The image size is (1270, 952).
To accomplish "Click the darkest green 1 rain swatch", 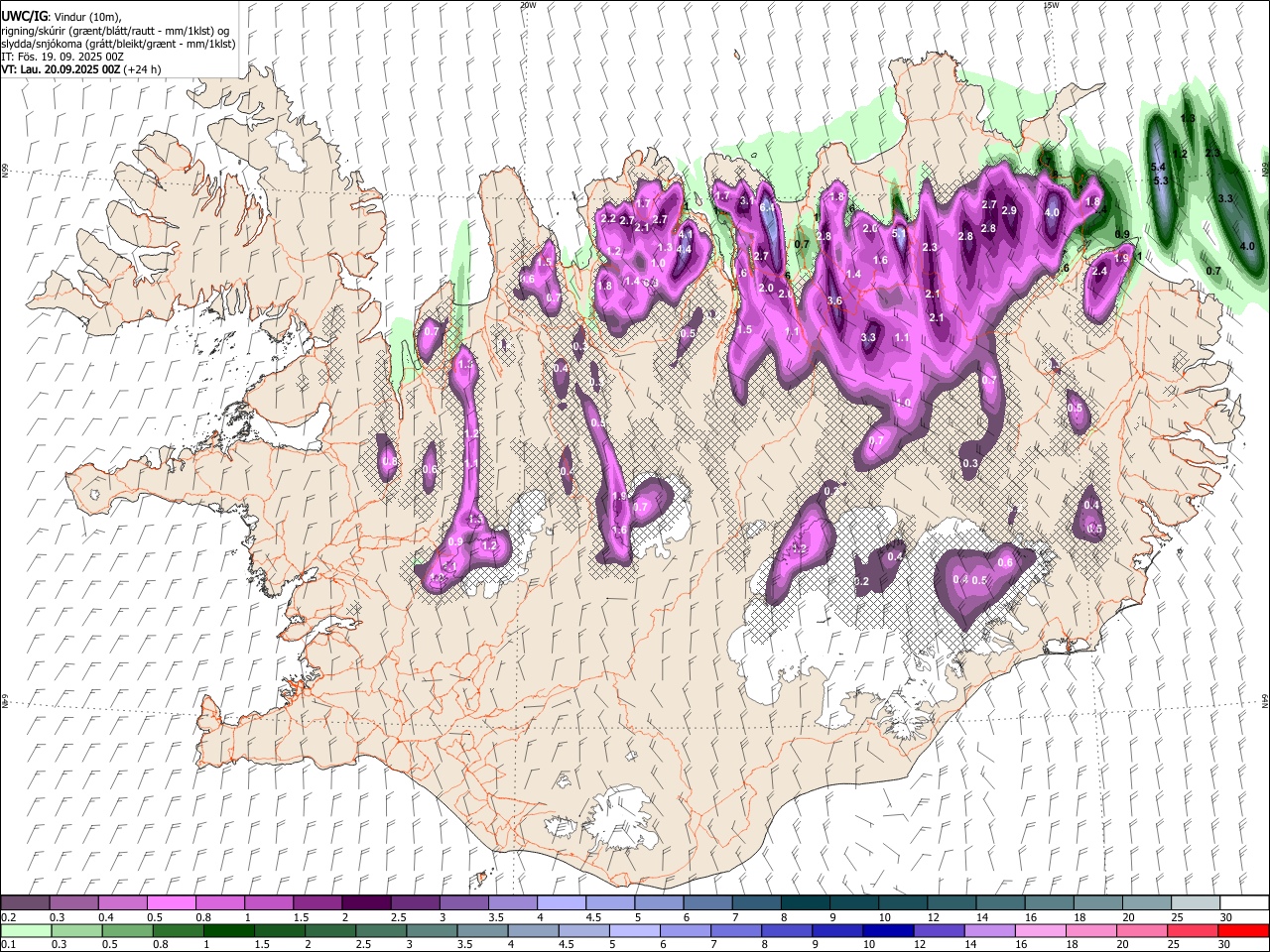I will [228, 930].
